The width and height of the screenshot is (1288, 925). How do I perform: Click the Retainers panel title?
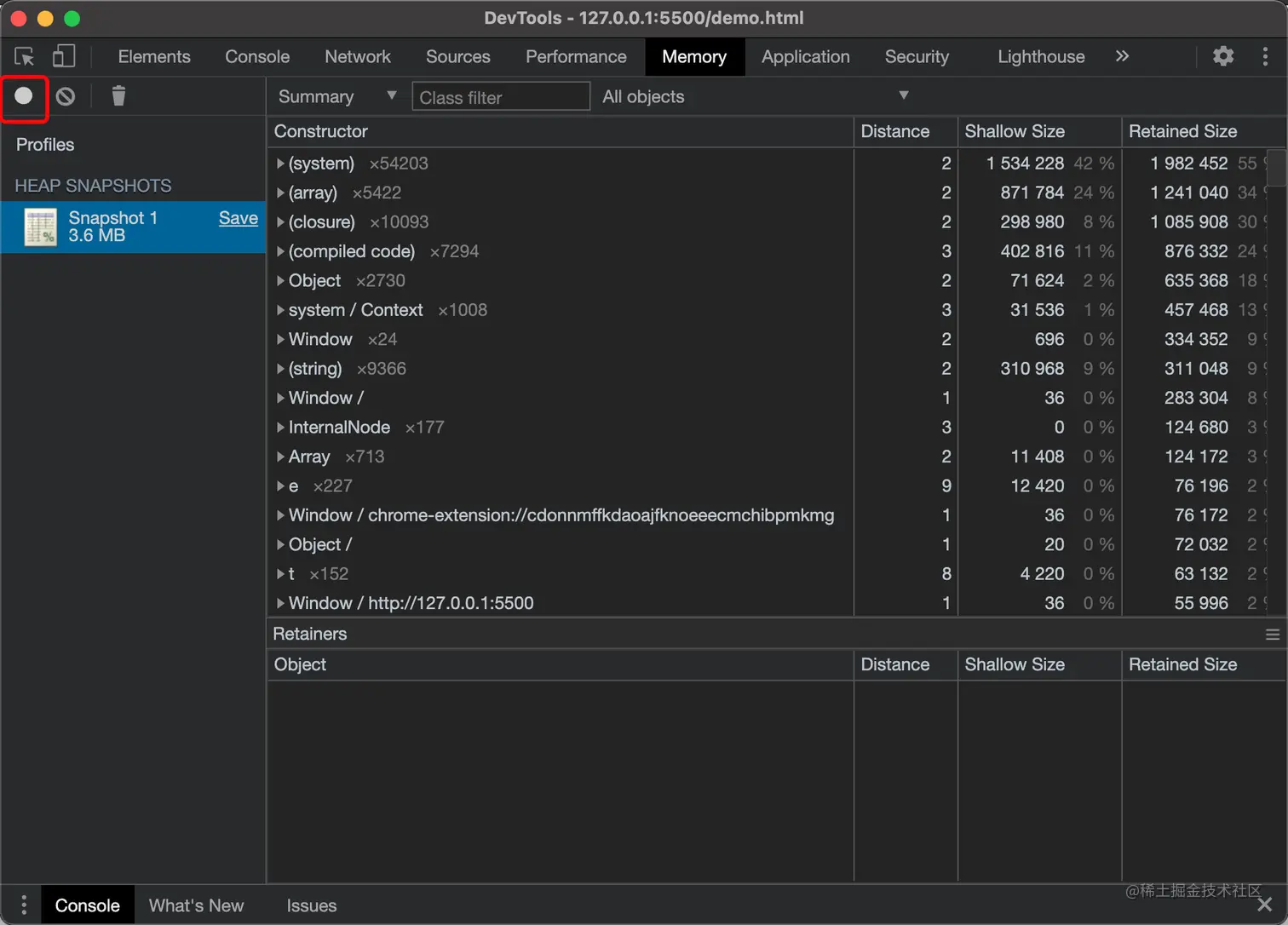pyautogui.click(x=310, y=634)
